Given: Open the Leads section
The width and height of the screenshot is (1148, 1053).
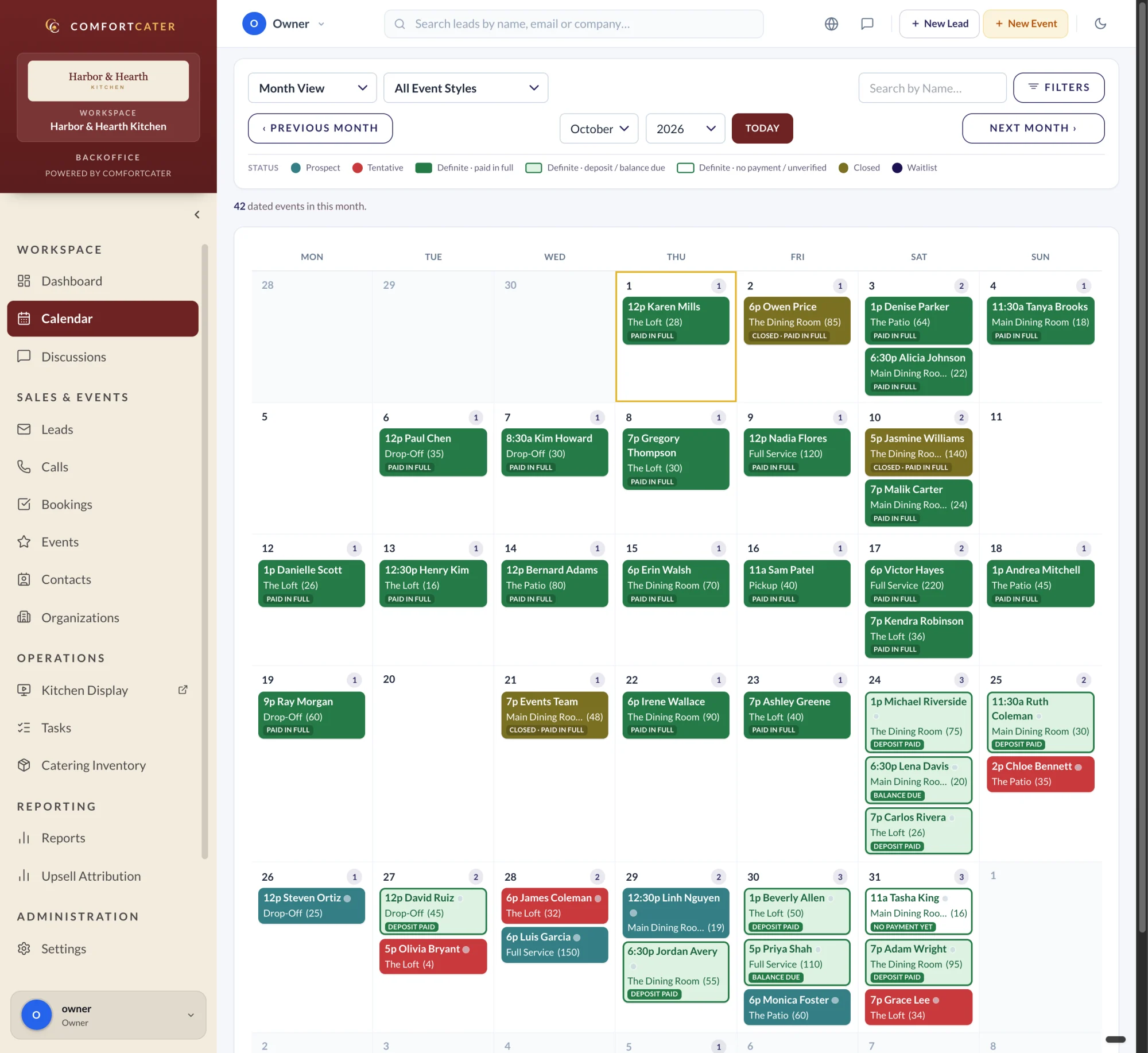Looking at the screenshot, I should coord(103,429).
